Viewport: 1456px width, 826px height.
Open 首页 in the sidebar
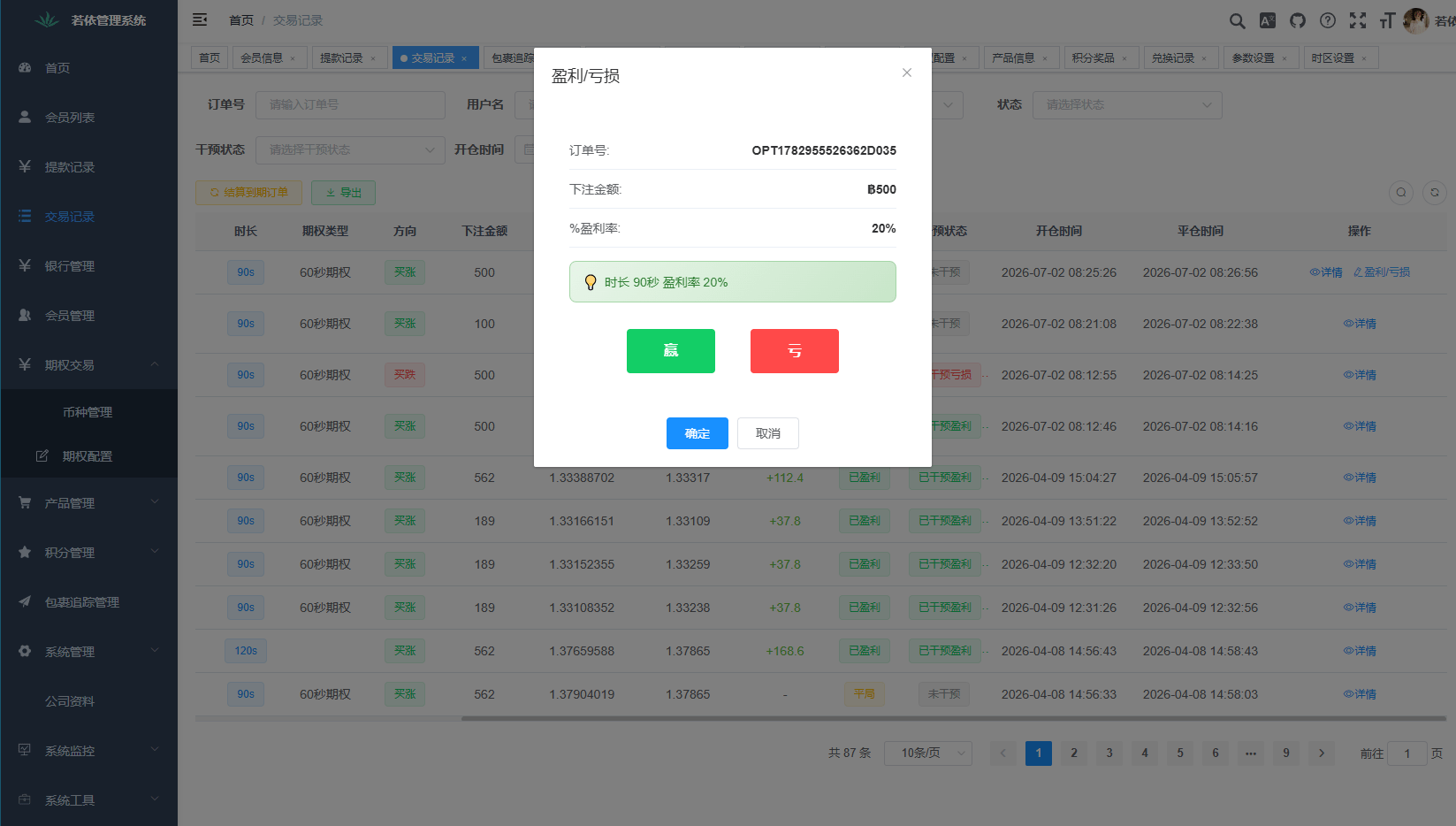[x=88, y=68]
